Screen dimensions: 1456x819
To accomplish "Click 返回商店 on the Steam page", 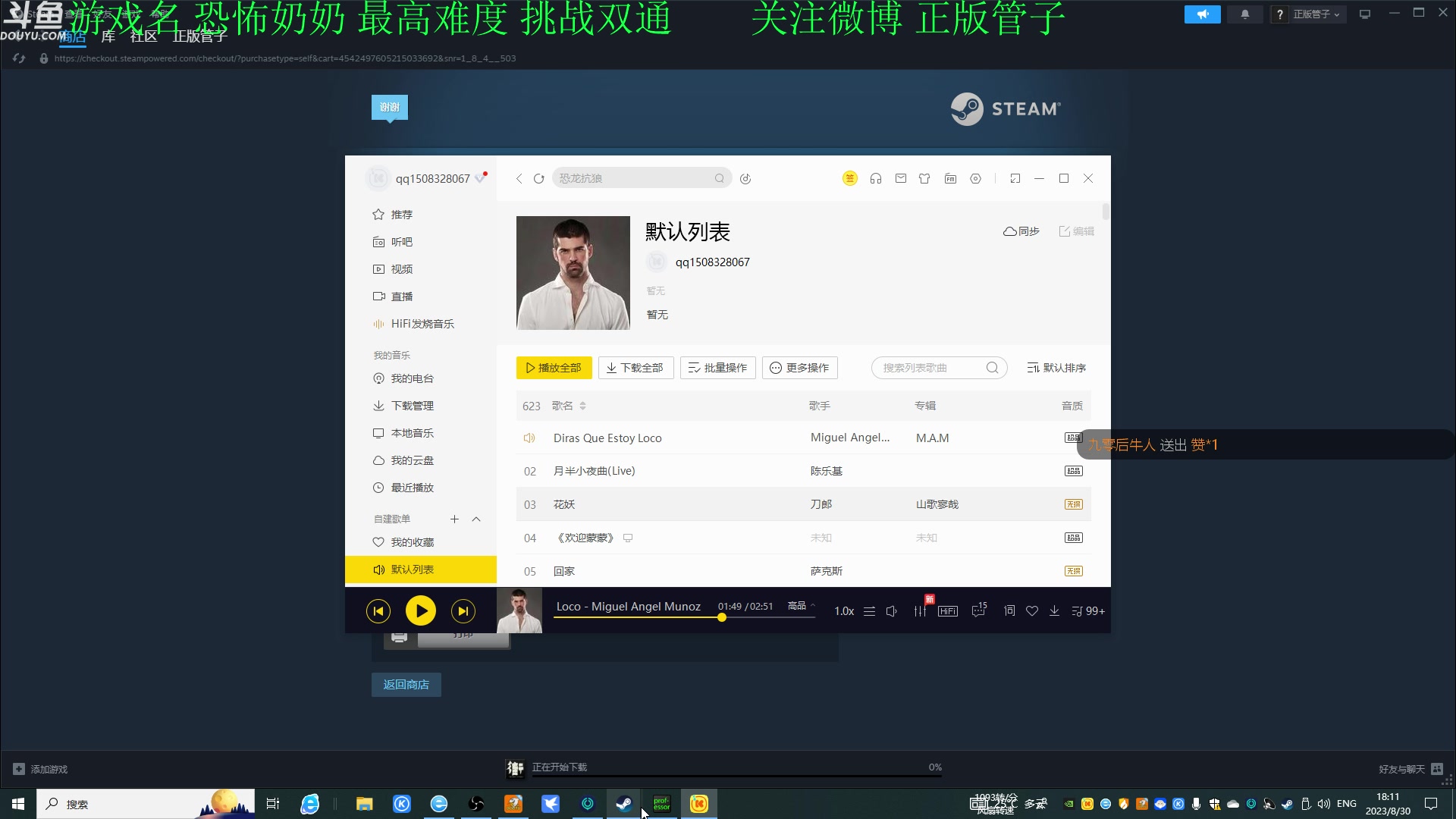I will 406,685.
